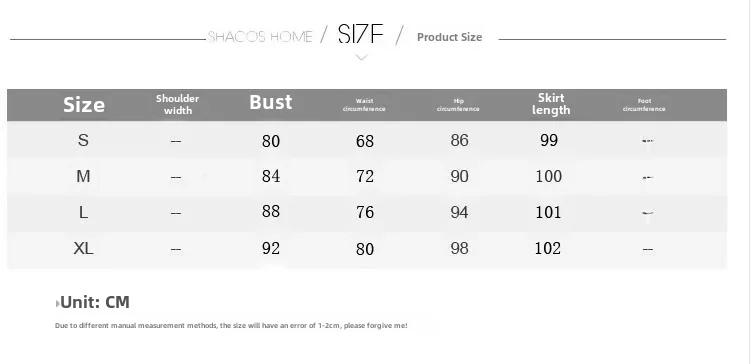Select the Bust column header

point(271,102)
